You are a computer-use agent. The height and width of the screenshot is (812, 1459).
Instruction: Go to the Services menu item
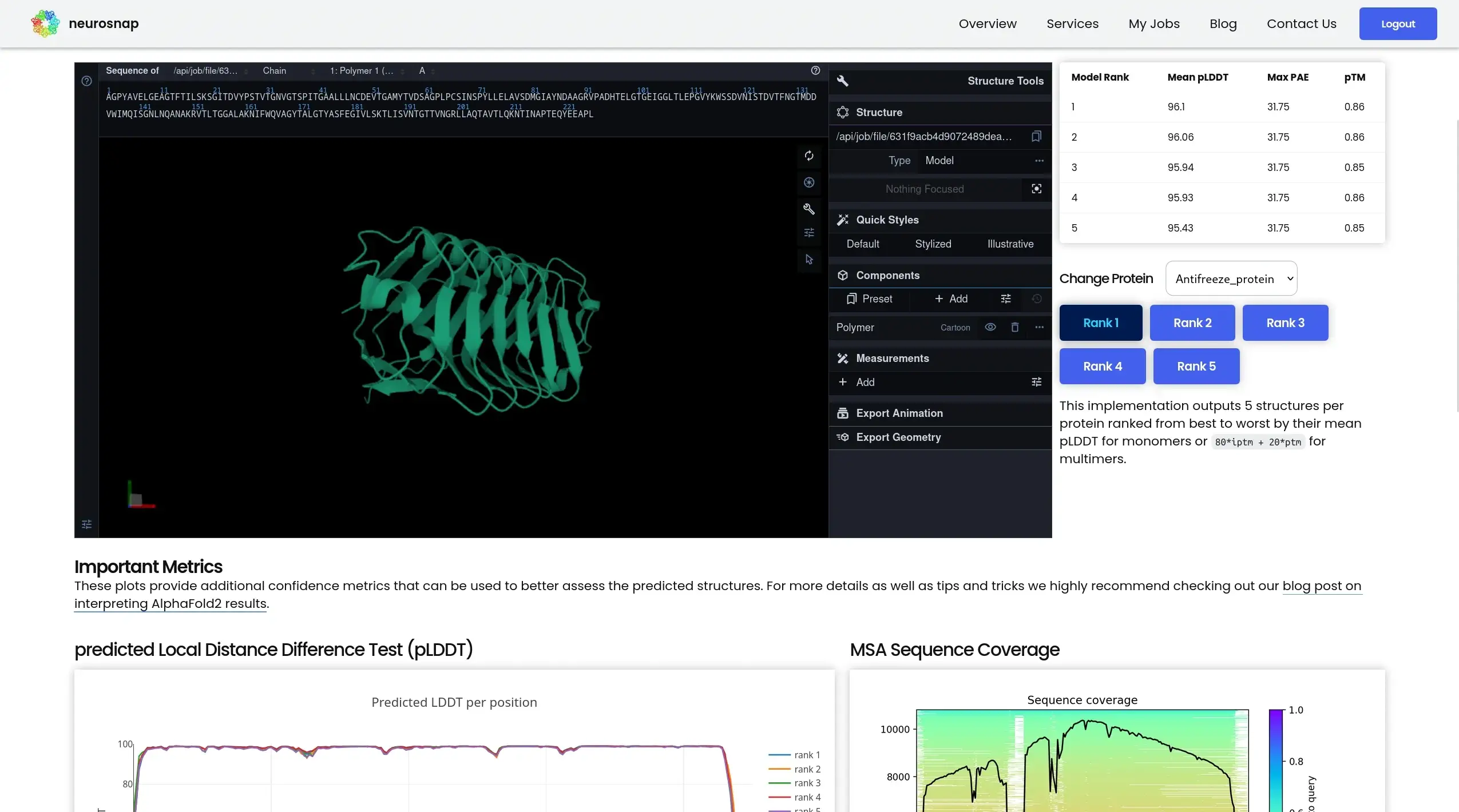pos(1072,23)
